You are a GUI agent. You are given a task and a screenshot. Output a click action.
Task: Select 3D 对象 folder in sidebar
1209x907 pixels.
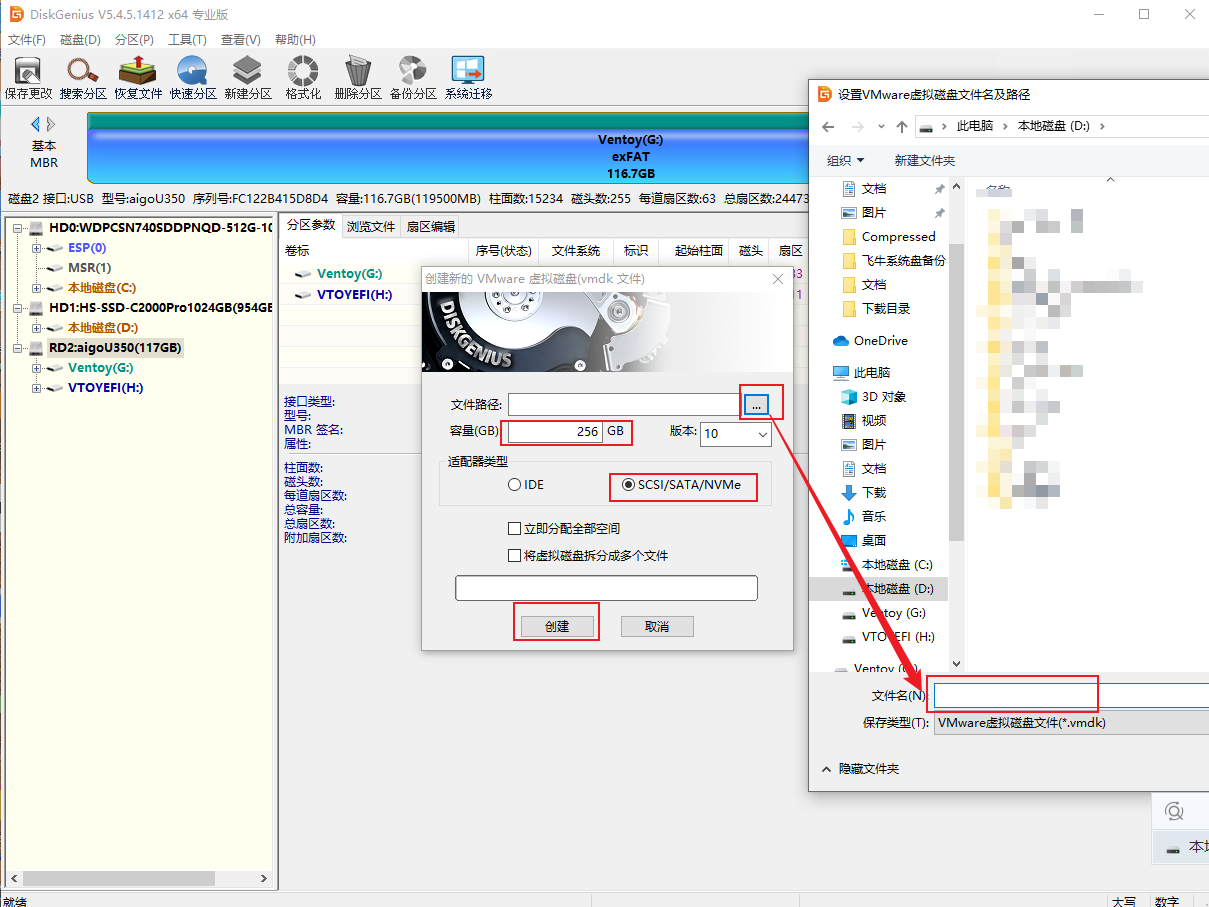click(x=874, y=397)
